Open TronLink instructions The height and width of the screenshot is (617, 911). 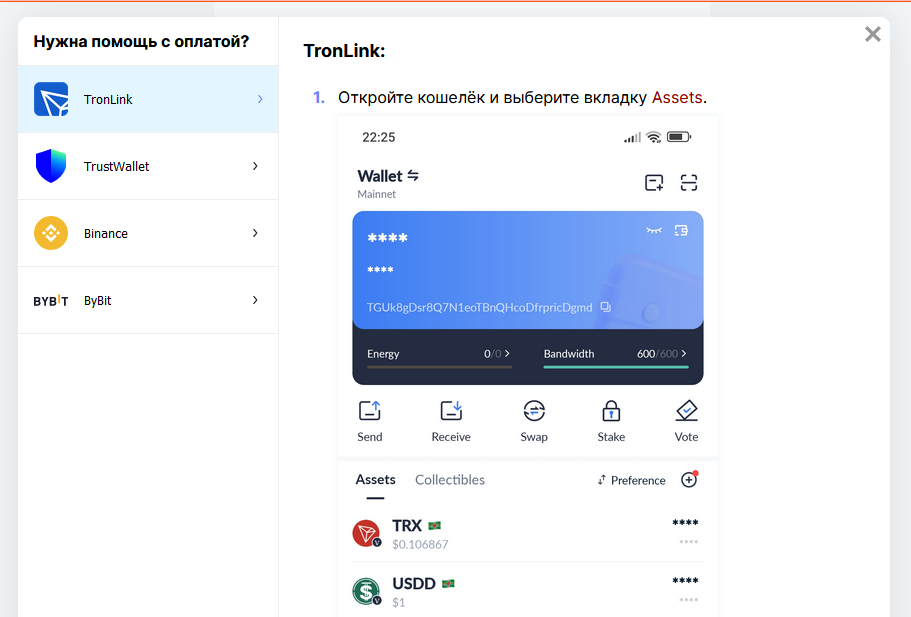coord(148,99)
